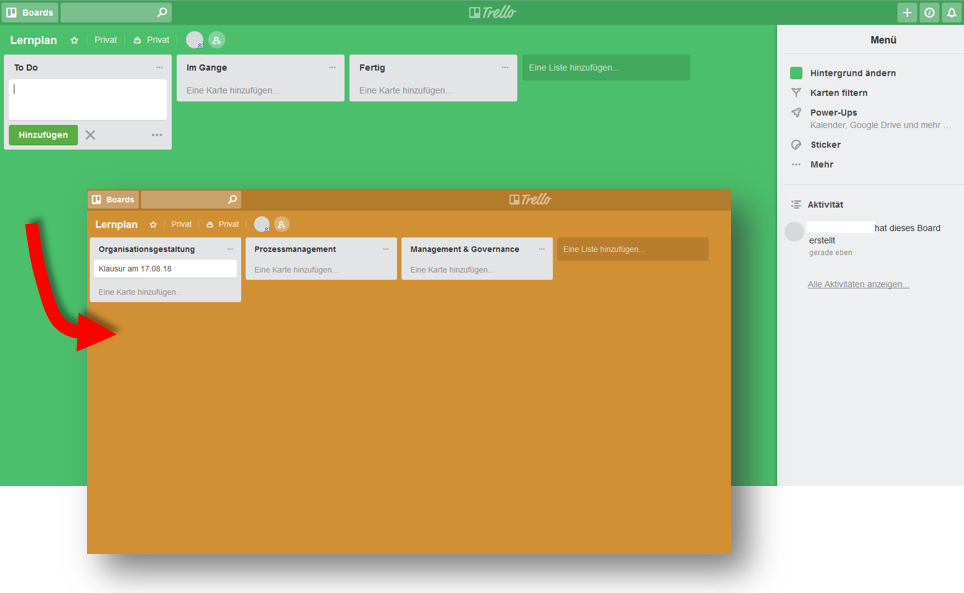The width and height of the screenshot is (964, 593).
Task: Open Karten filtern in menu
Action: point(838,93)
